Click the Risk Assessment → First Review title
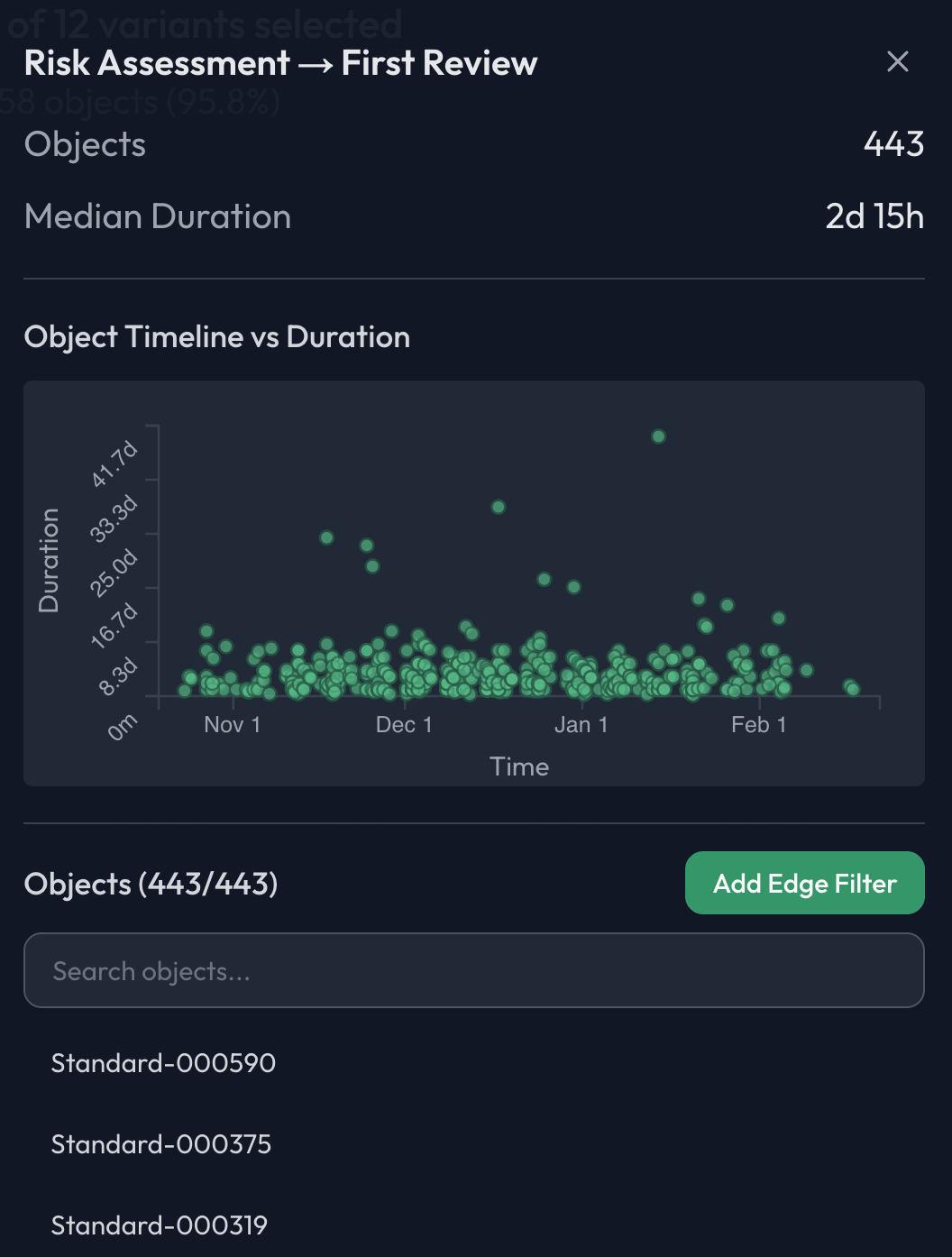The width and height of the screenshot is (952, 1257). click(x=280, y=63)
